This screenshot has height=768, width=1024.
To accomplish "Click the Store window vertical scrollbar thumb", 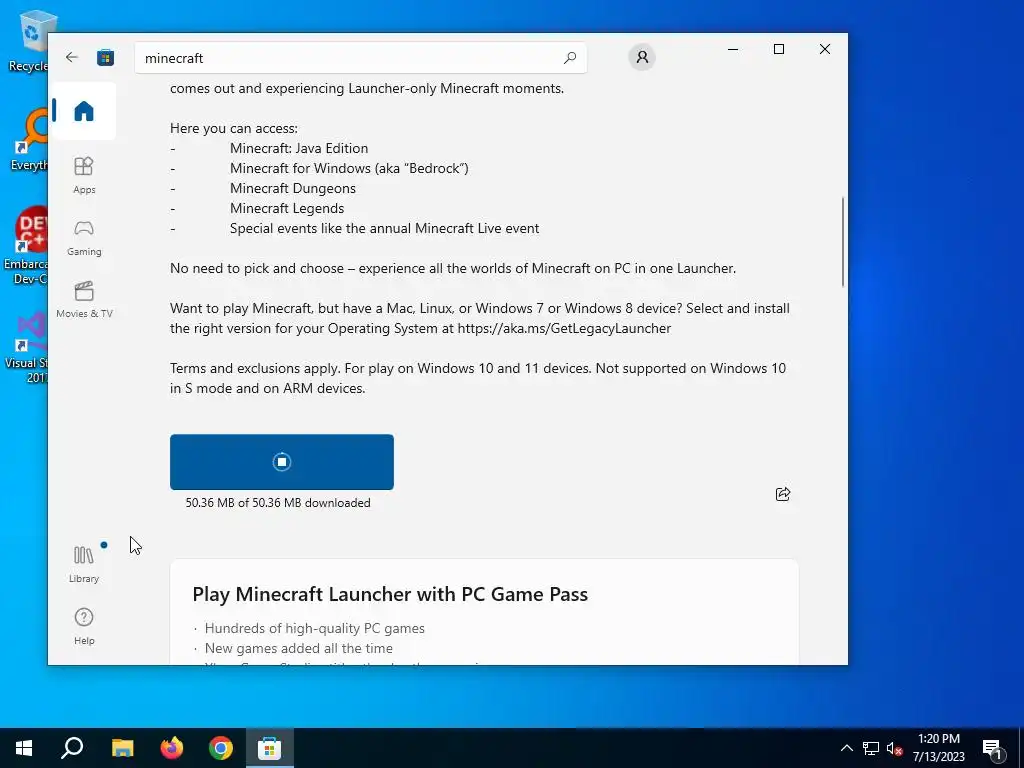I will pyautogui.click(x=842, y=242).
